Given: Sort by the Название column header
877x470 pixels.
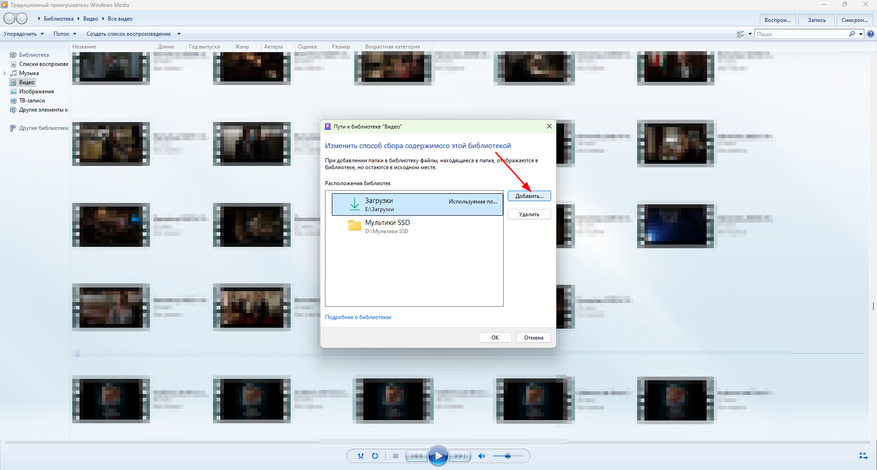Looking at the screenshot, I should [84, 47].
